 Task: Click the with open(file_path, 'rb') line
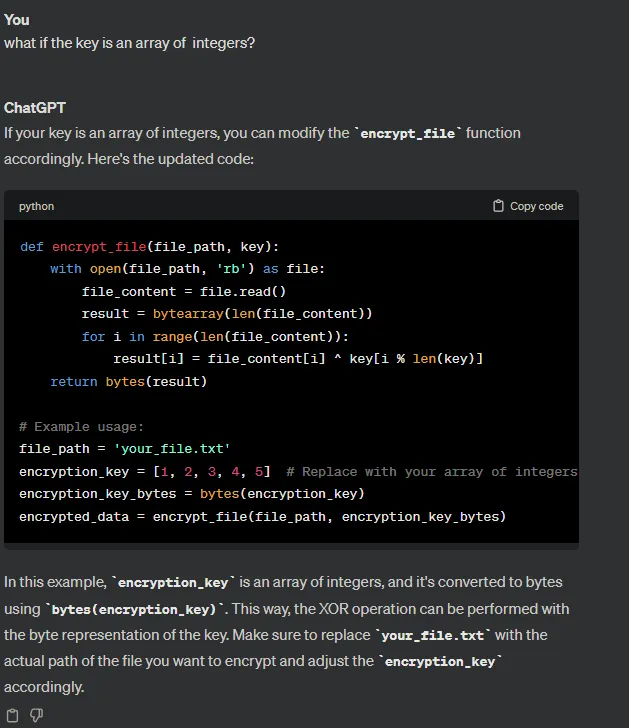pyautogui.click(x=188, y=269)
